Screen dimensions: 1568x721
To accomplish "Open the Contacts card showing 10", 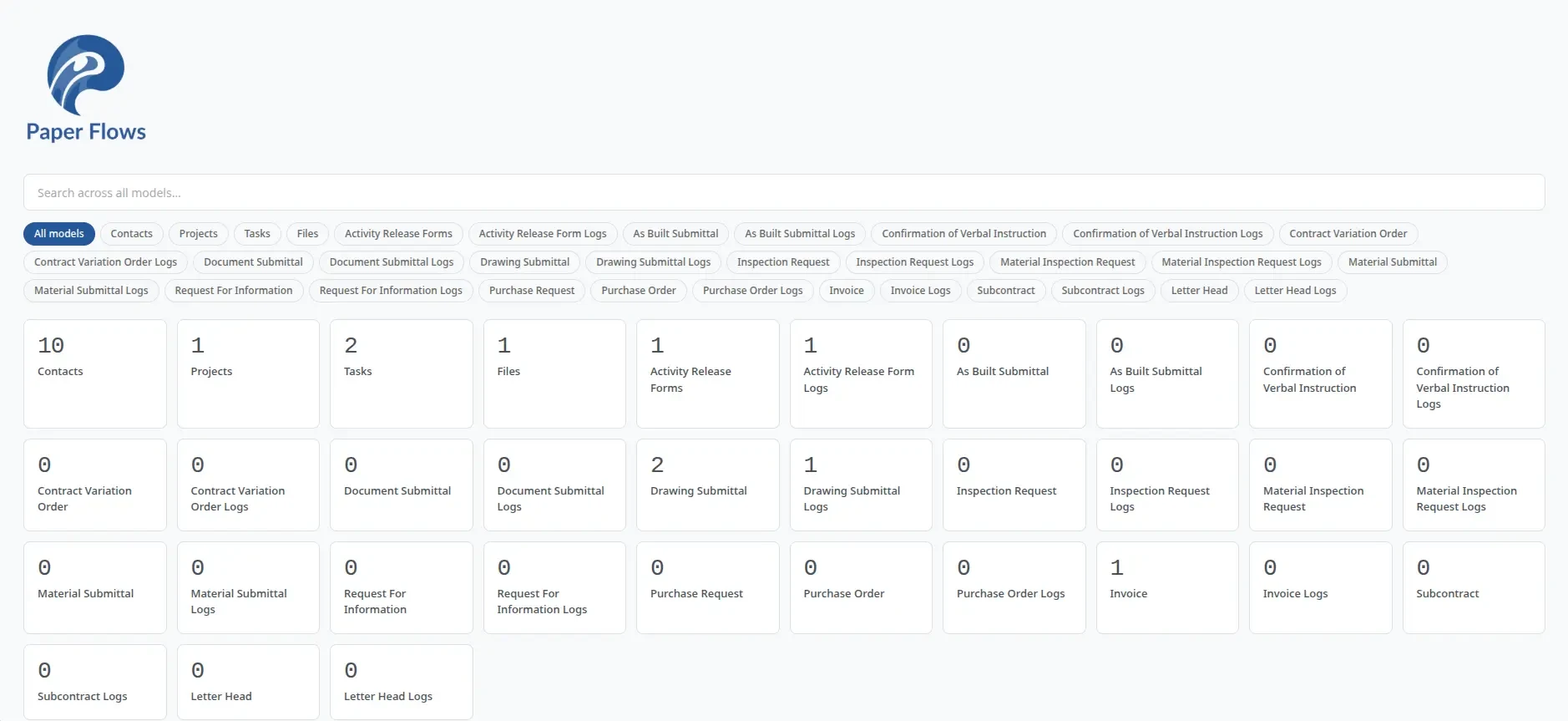I will [95, 373].
